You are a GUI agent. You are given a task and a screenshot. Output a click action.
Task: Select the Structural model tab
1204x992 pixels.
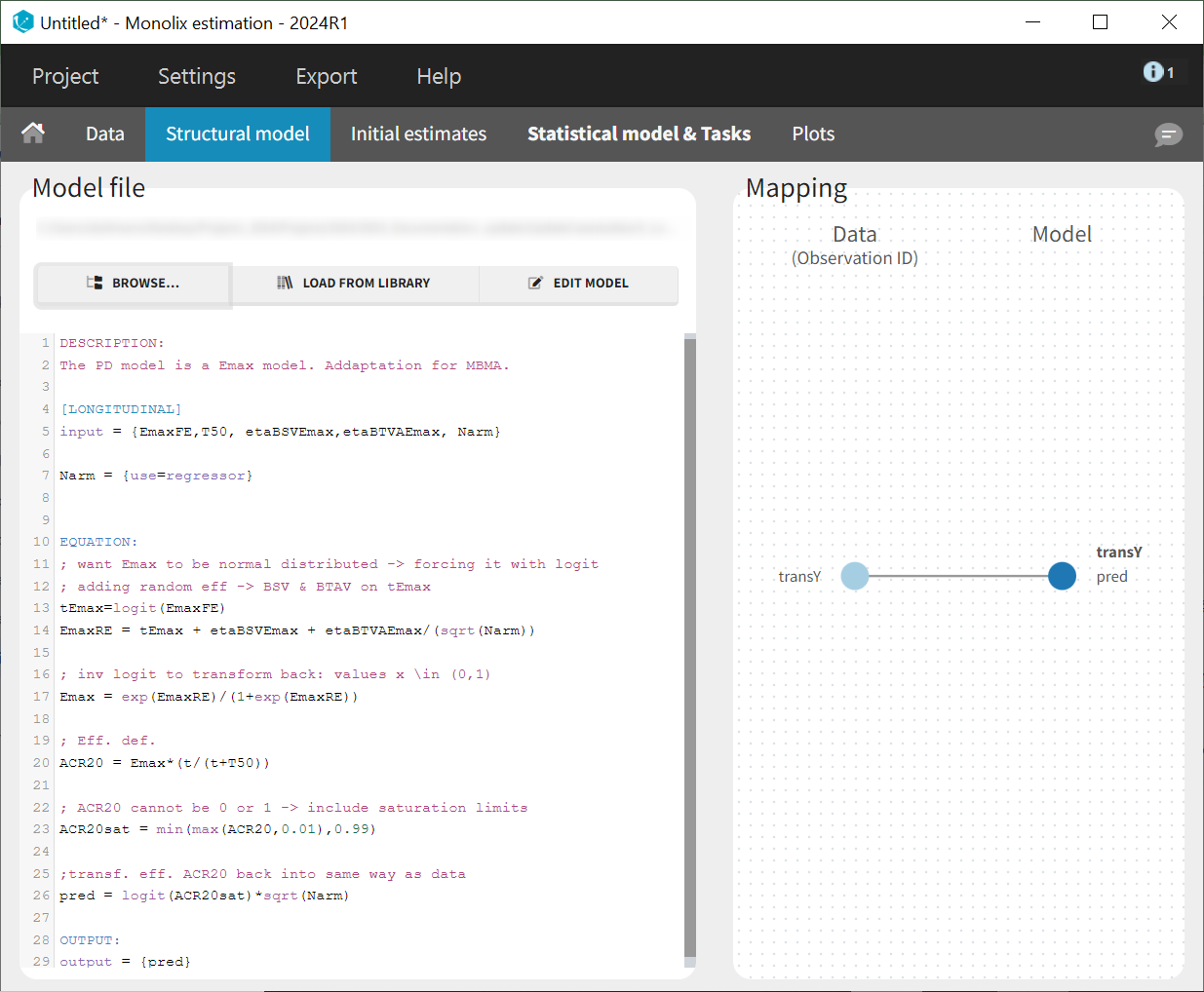coord(238,134)
